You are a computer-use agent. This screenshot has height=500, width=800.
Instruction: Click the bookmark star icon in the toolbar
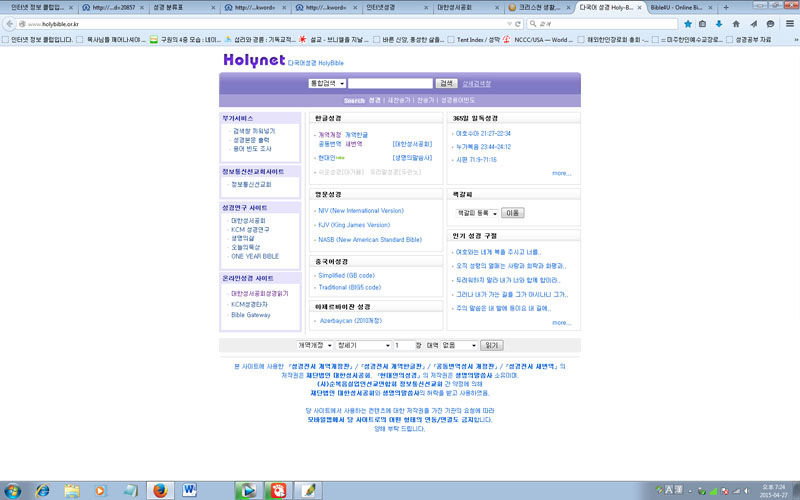[688, 23]
